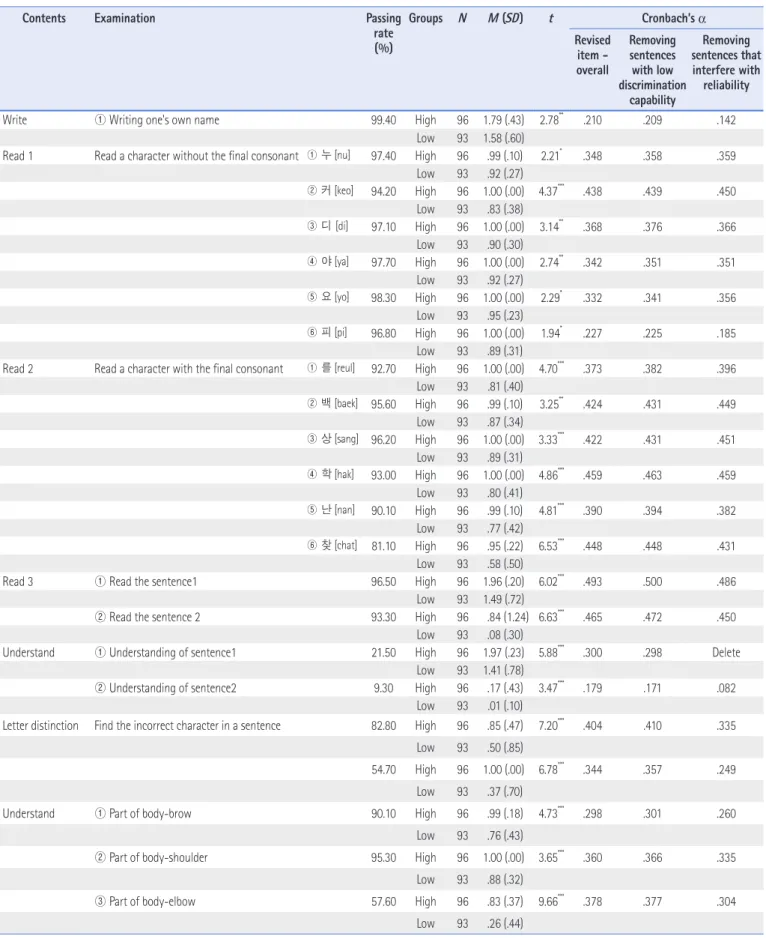Click the 'Examination' column header

click(x=124, y=18)
